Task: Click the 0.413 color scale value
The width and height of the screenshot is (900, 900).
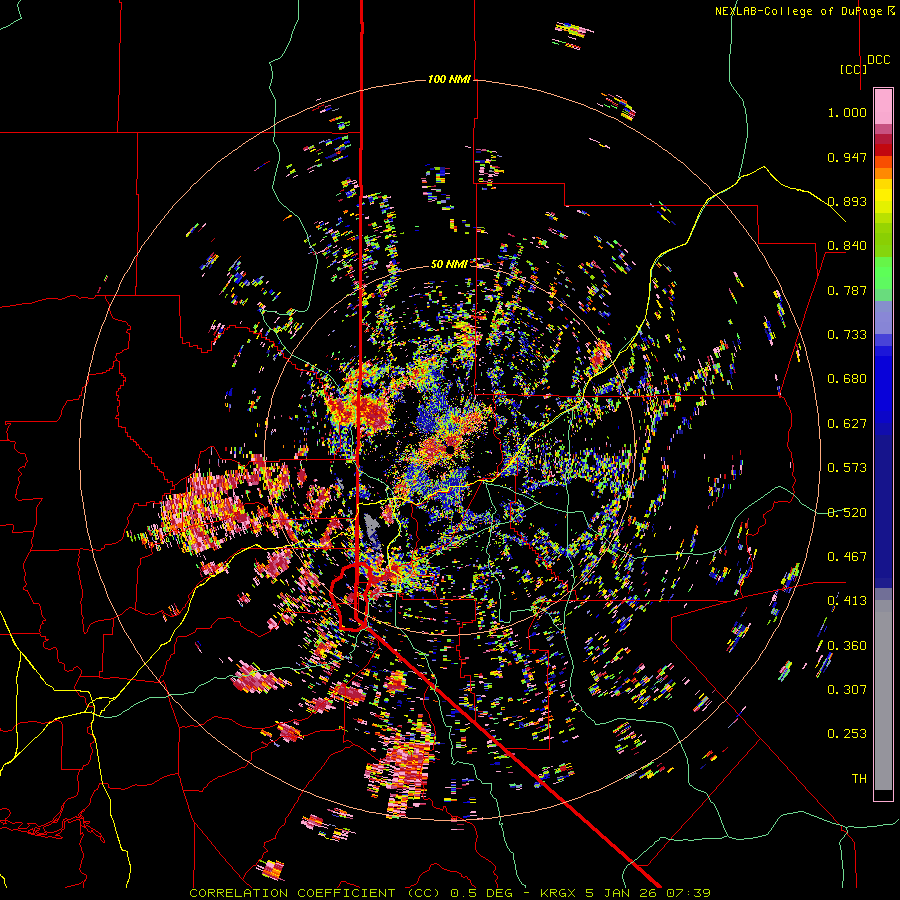Action: (847, 601)
